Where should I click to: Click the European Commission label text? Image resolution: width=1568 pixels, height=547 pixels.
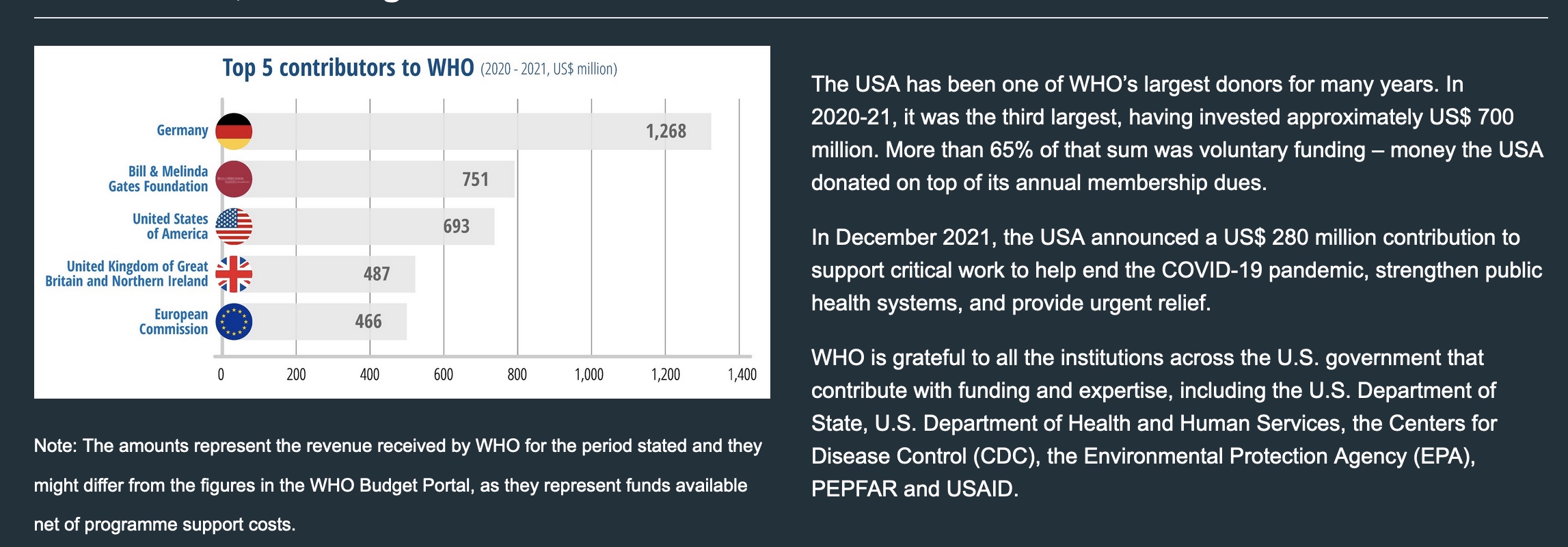[x=174, y=321]
